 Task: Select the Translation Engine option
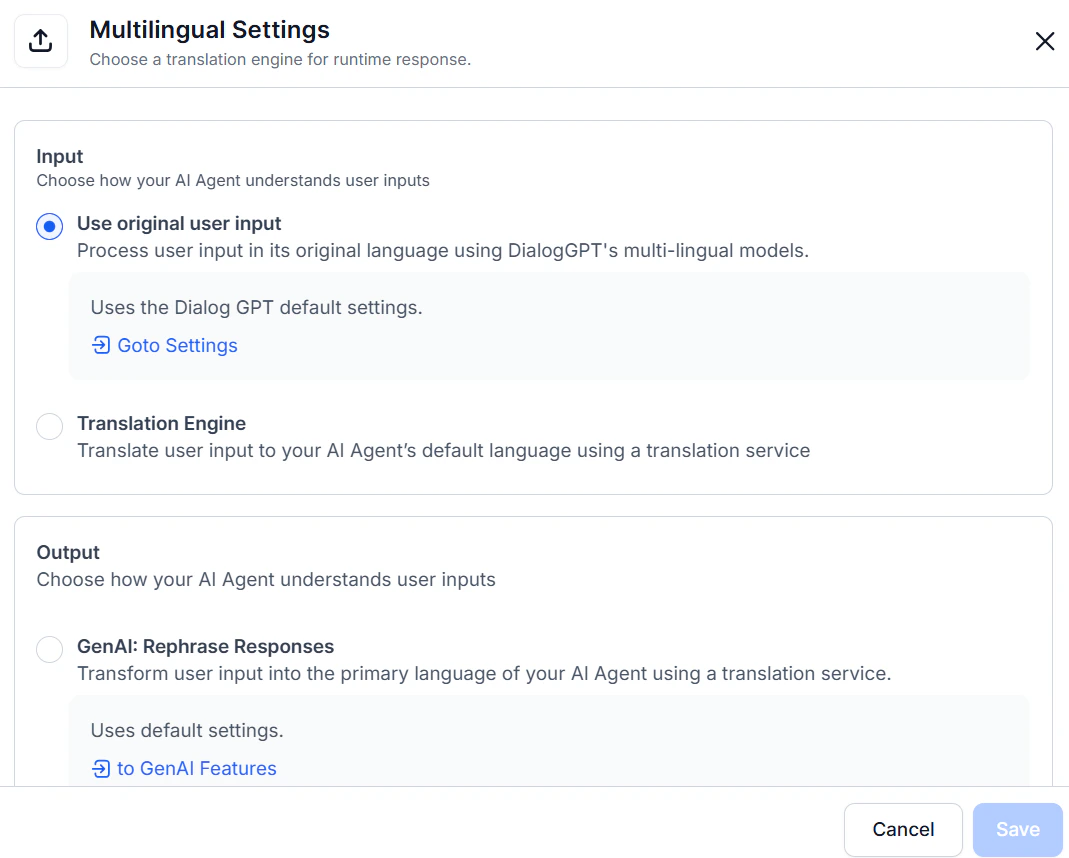pos(49,426)
